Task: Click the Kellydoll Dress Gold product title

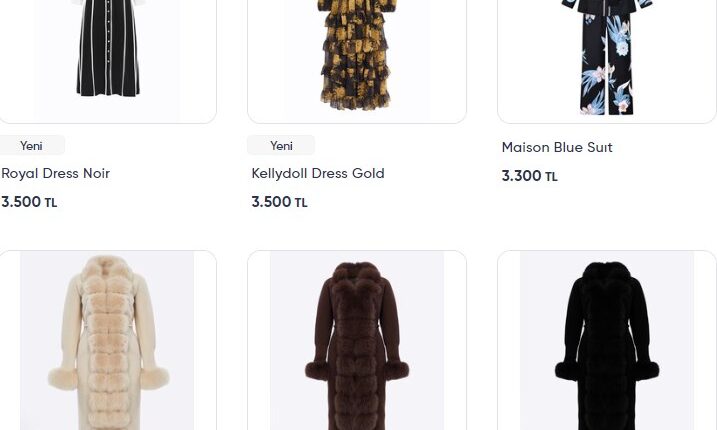Action: pos(318,173)
